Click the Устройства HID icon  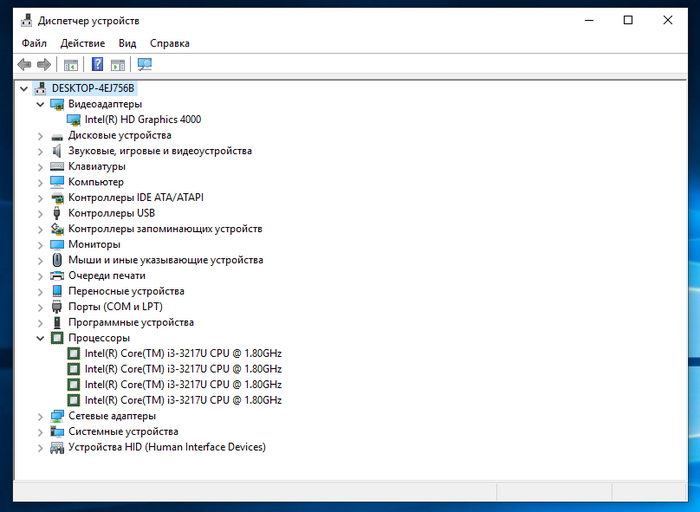[x=57, y=447]
